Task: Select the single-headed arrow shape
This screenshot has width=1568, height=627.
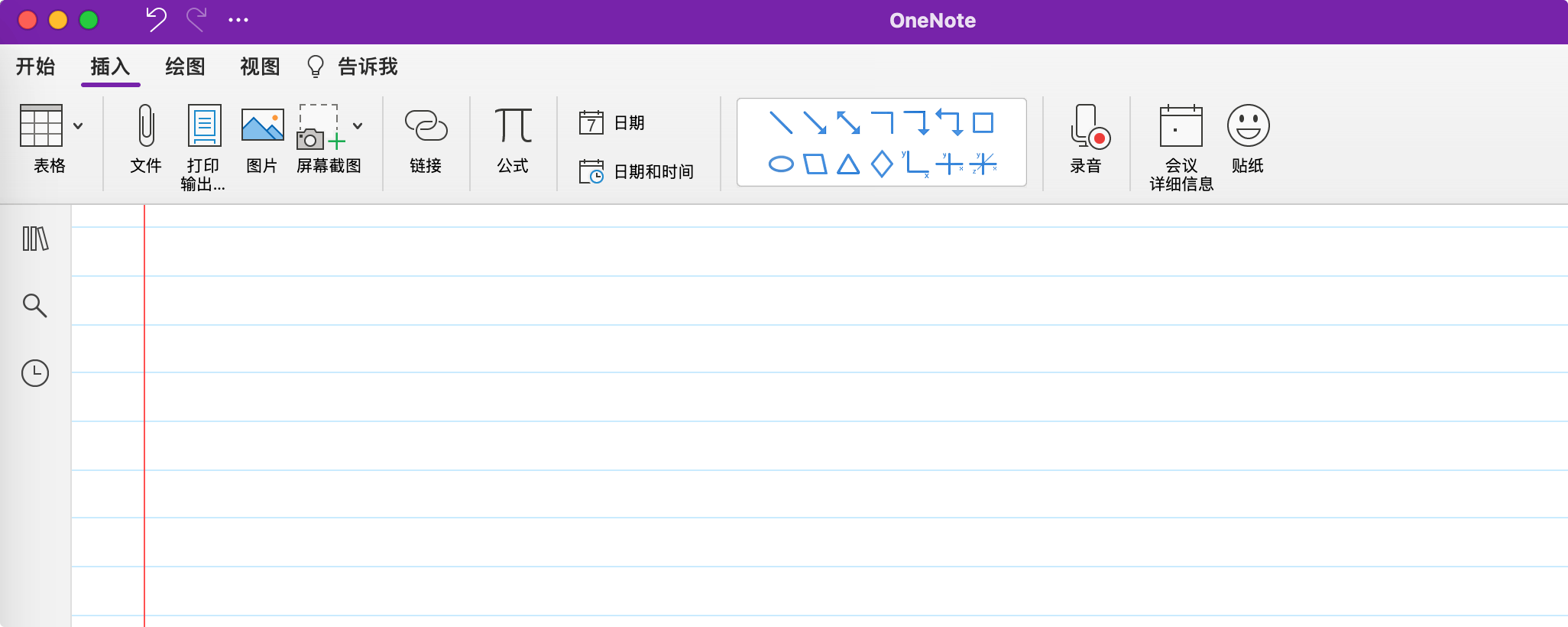Action: coord(815,122)
